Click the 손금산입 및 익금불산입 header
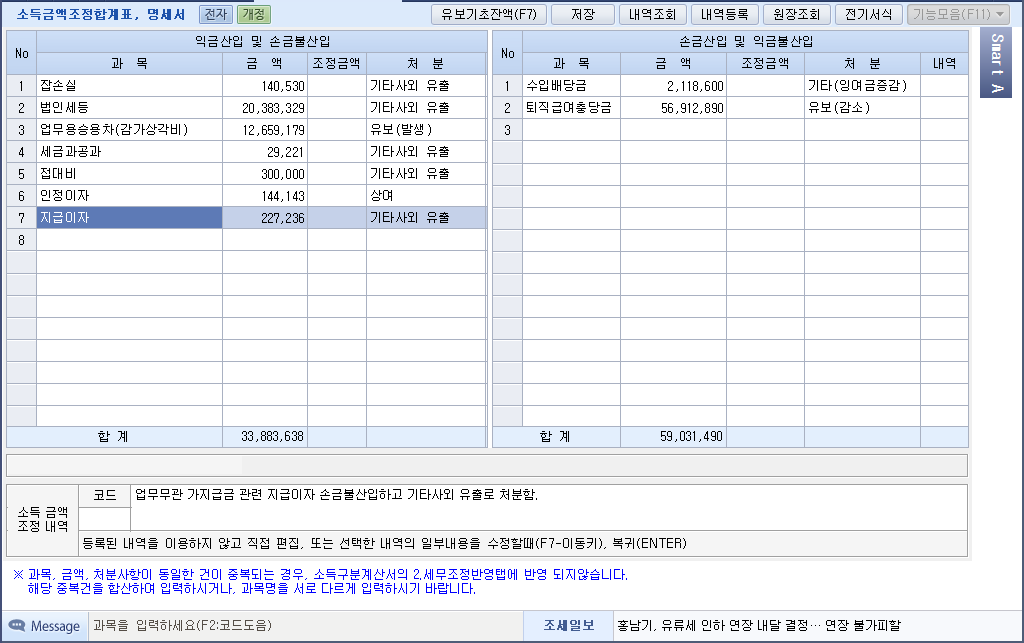 pyautogui.click(x=746, y=41)
